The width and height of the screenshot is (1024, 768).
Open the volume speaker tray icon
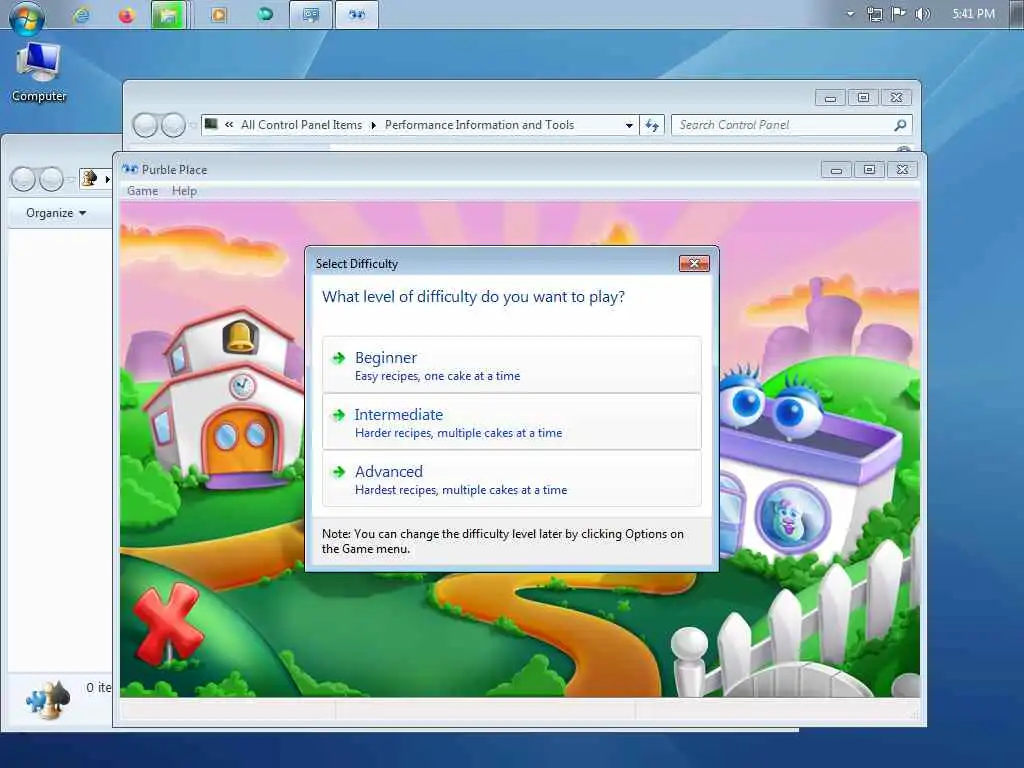coord(922,14)
